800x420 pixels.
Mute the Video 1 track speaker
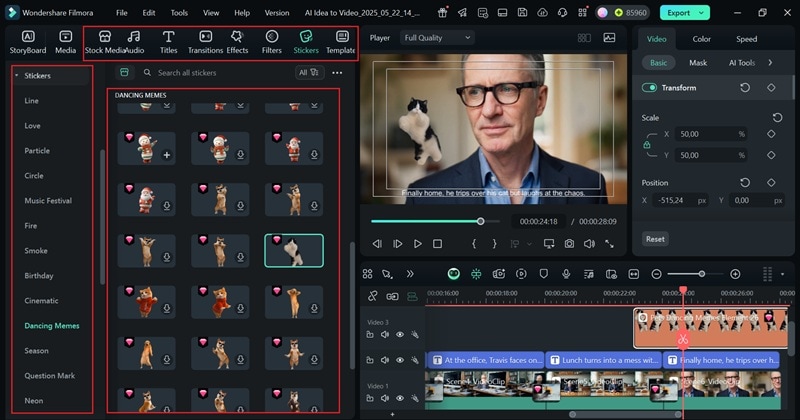pyautogui.click(x=385, y=398)
